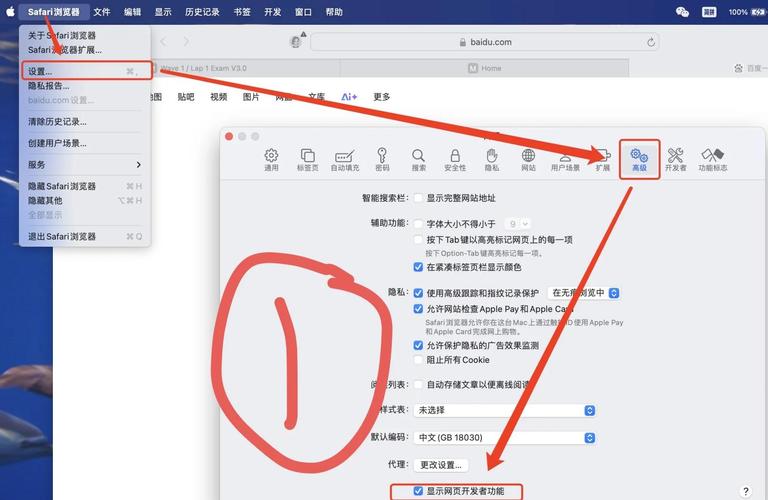Viewport: 768px width, 500px height.
Task: Open the Passwords (密码) settings pane
Action: pos(382,160)
